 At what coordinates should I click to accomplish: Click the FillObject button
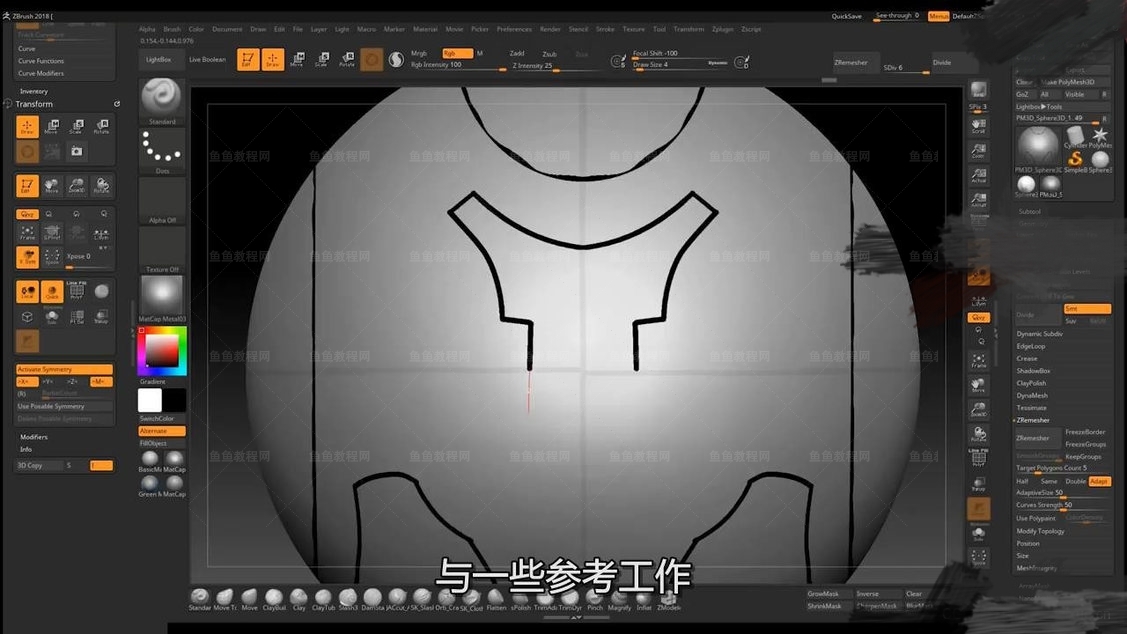[x=162, y=443]
